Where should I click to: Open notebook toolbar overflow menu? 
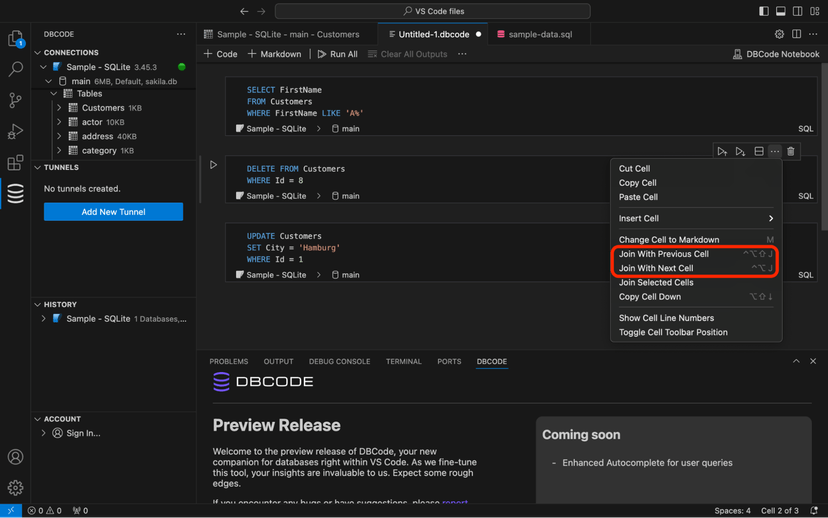(x=462, y=54)
